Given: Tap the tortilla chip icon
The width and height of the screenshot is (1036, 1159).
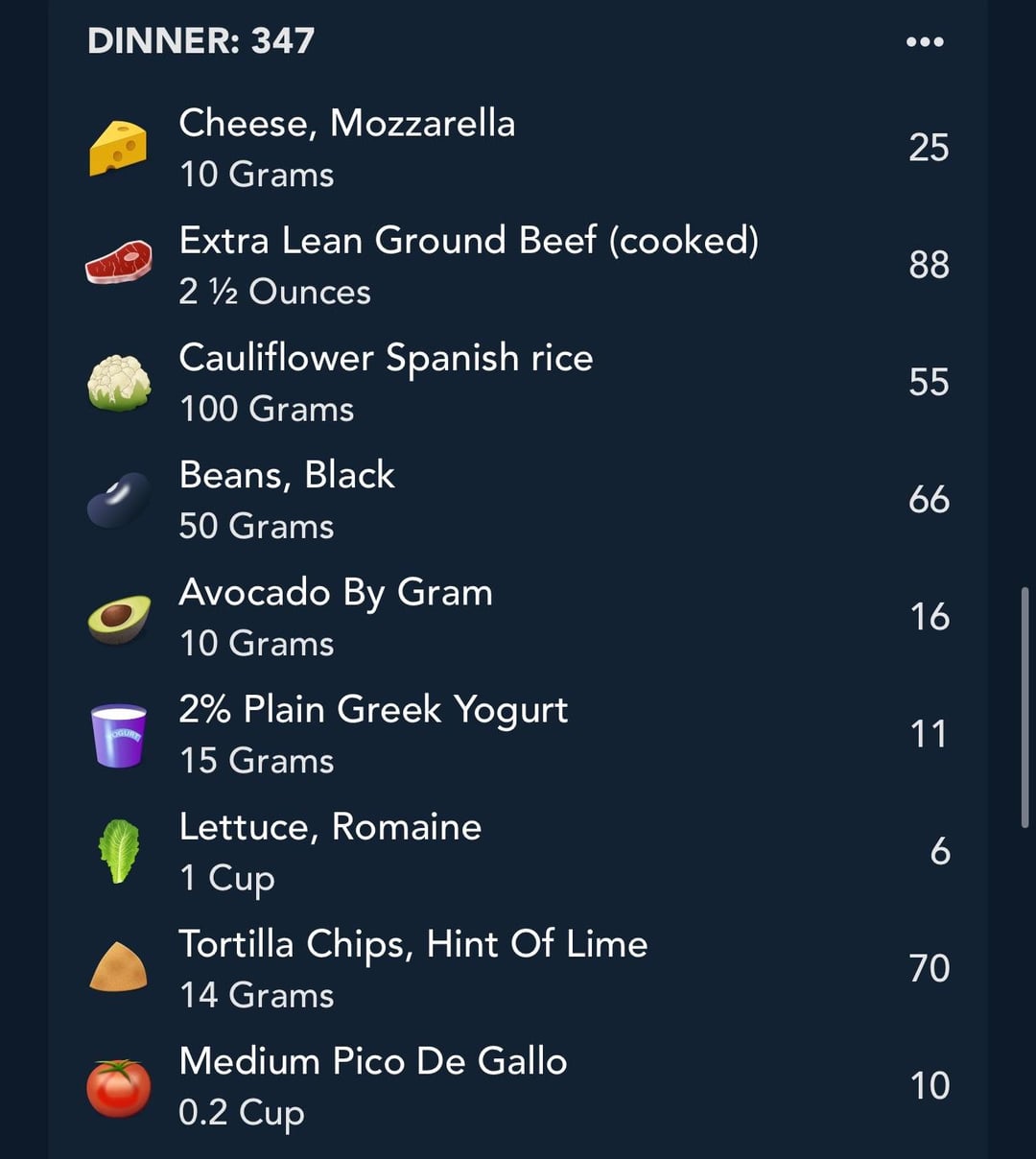Looking at the screenshot, I should click(x=118, y=966).
